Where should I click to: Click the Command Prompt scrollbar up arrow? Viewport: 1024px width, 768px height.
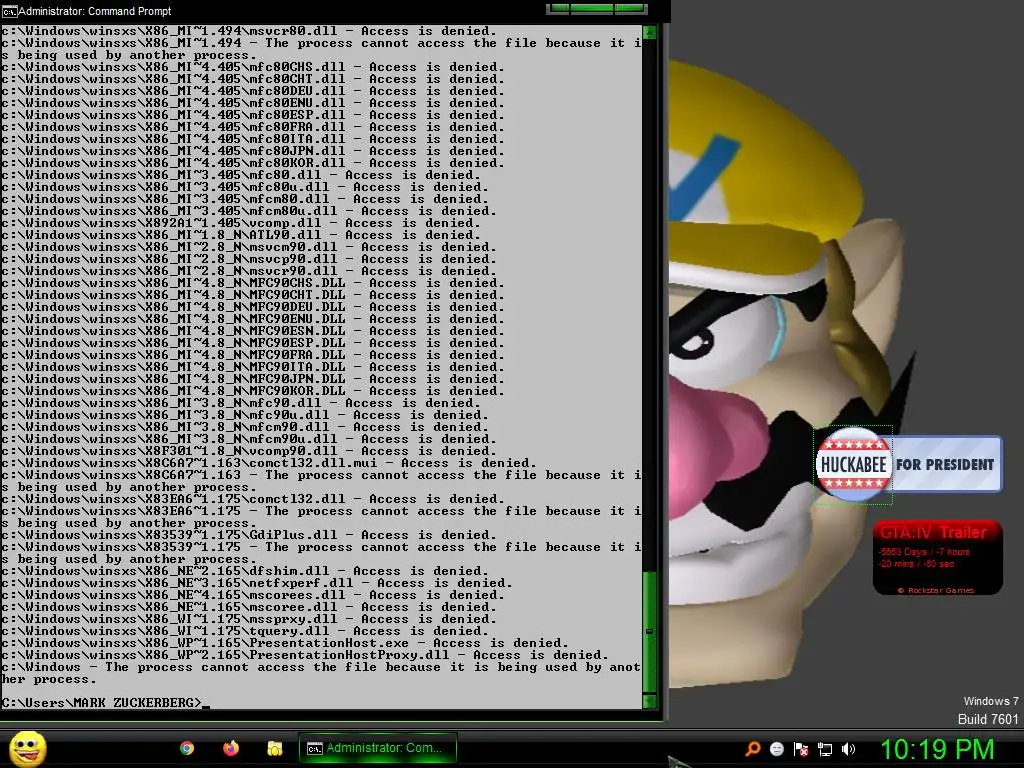649,32
